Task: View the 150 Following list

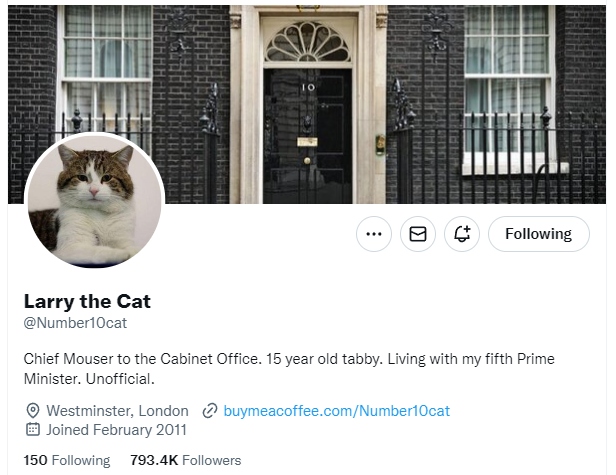Action: coord(67,460)
